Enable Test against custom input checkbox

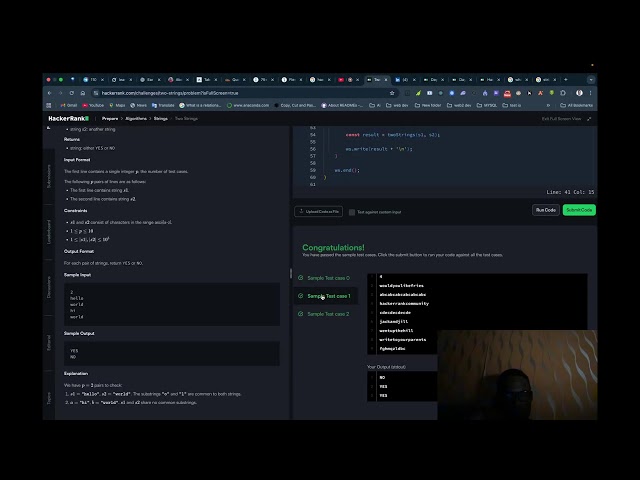[352, 212]
